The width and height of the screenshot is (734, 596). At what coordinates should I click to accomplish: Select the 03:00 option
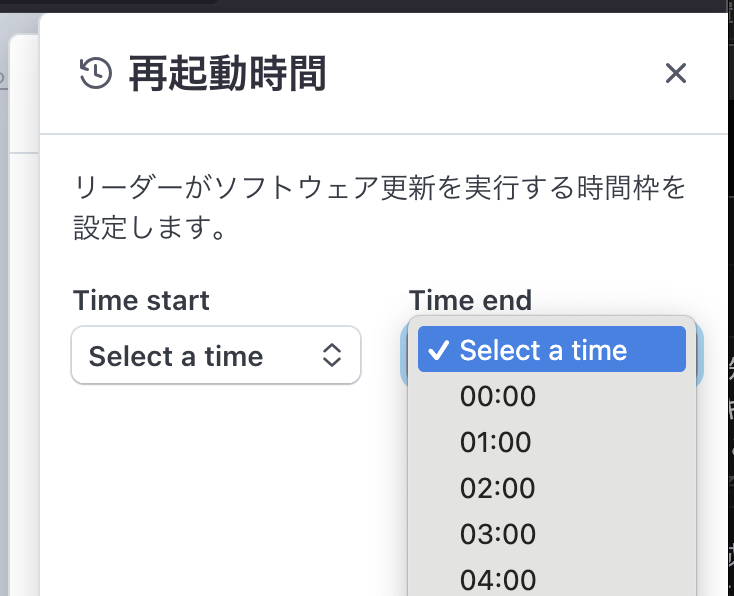498,534
